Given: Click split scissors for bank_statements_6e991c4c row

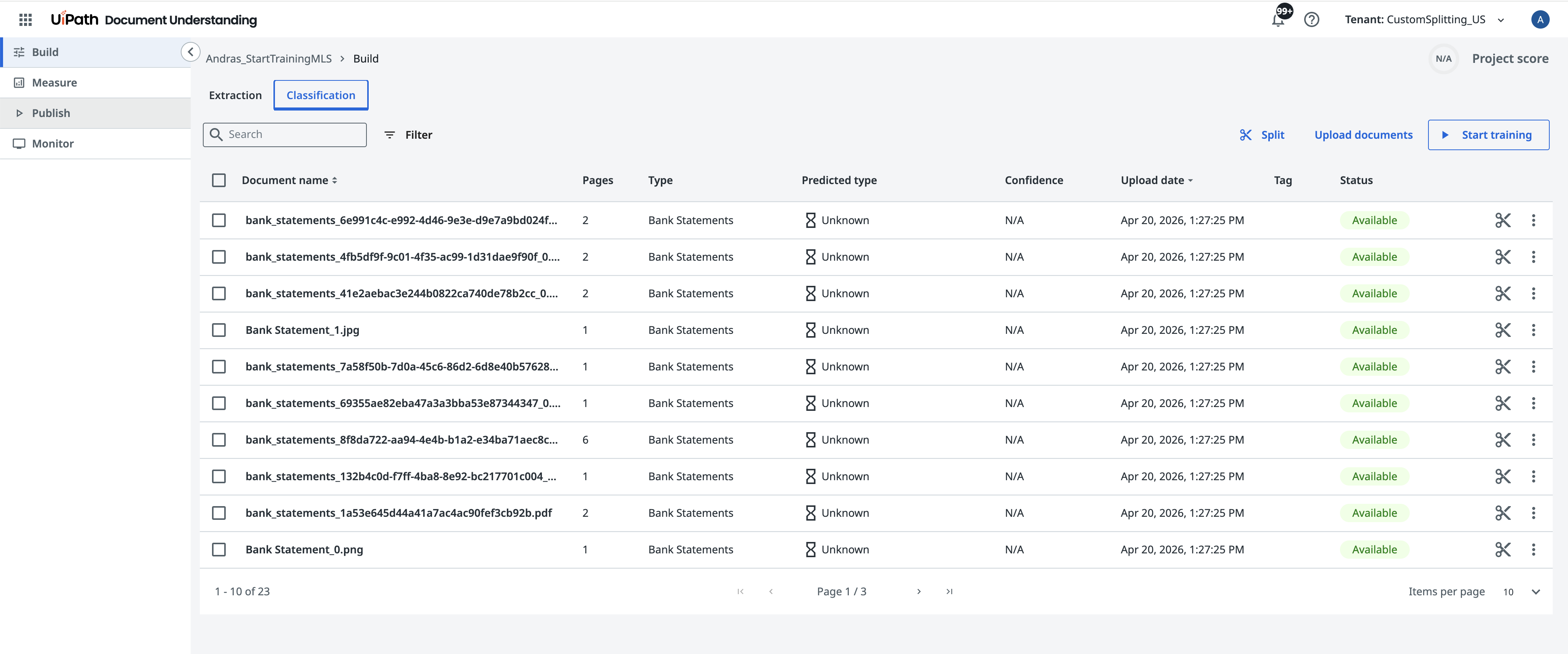Looking at the screenshot, I should [1502, 220].
